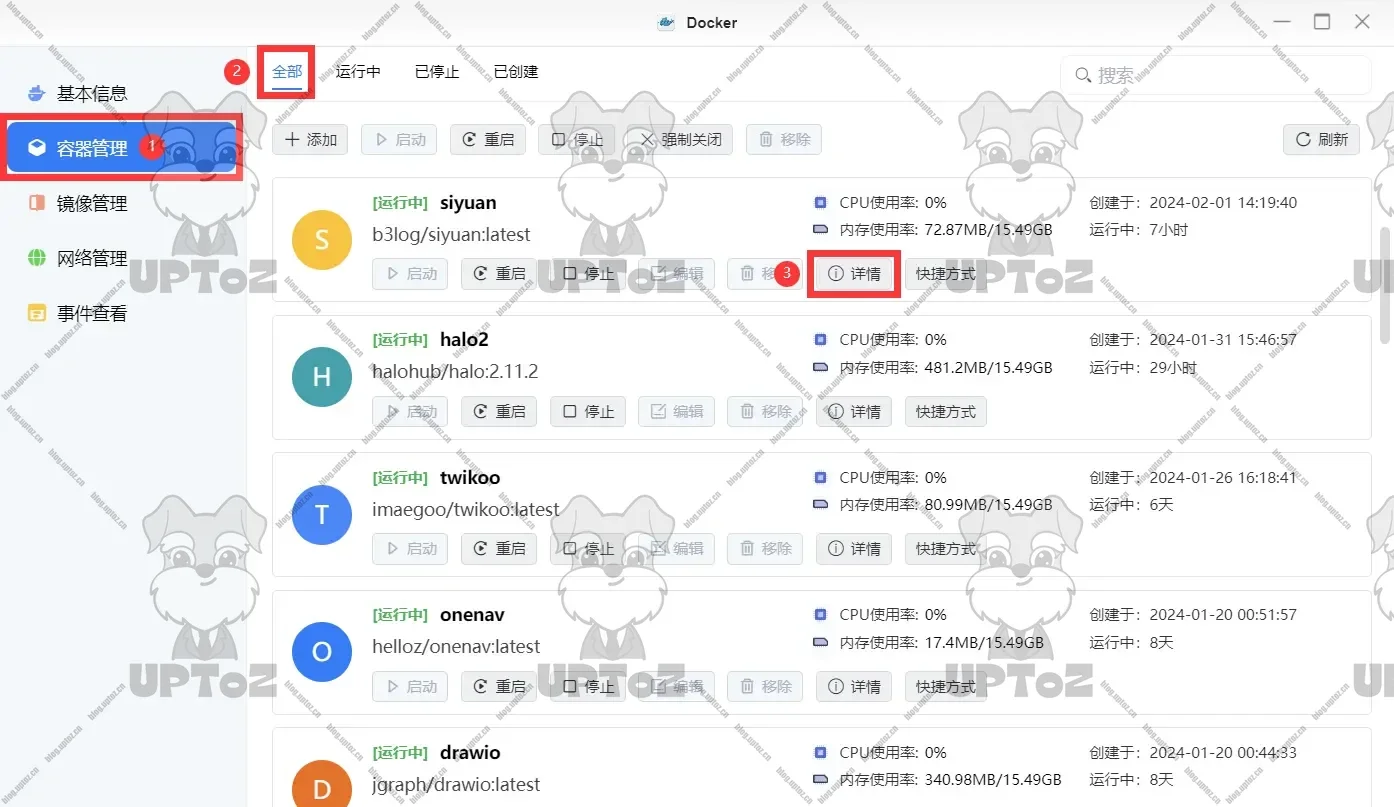Click the blue T avatar of twikoo
This screenshot has height=807, width=1394.
(322, 515)
